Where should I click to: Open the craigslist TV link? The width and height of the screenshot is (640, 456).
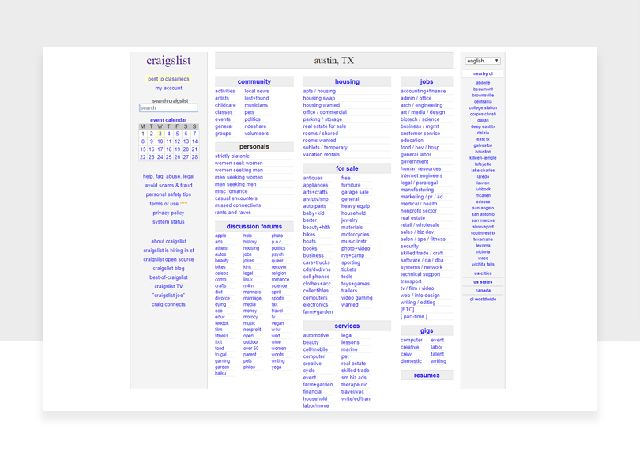tap(169, 286)
